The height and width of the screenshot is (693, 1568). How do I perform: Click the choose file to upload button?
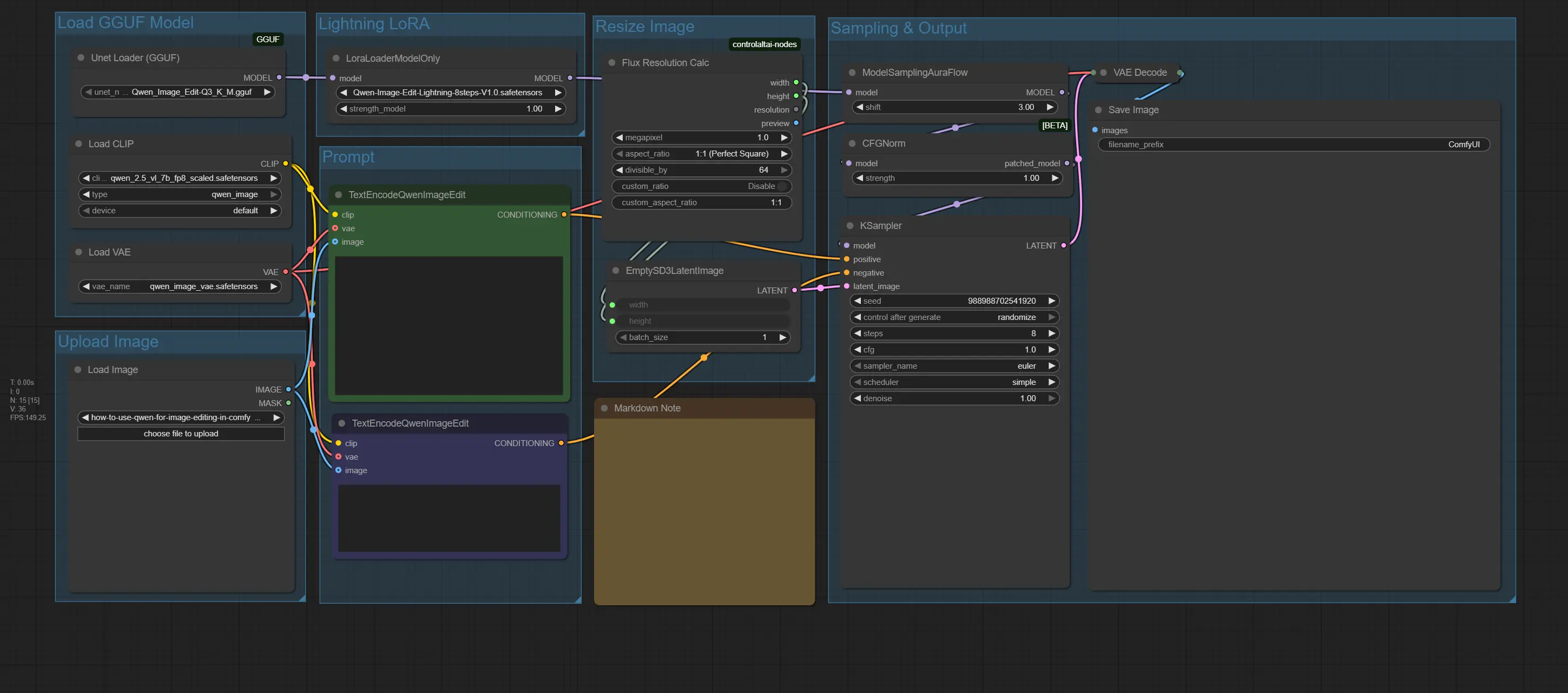coord(181,434)
